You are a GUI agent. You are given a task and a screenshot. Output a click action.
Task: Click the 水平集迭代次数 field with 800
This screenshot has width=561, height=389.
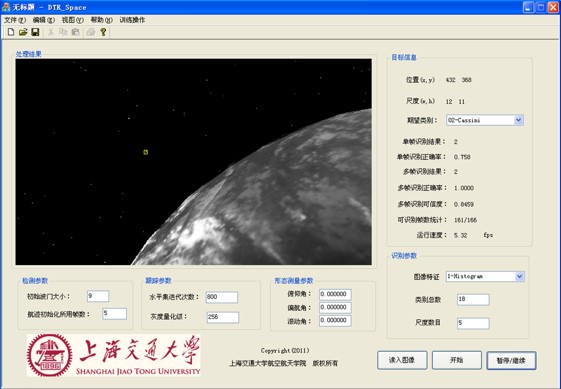click(222, 297)
